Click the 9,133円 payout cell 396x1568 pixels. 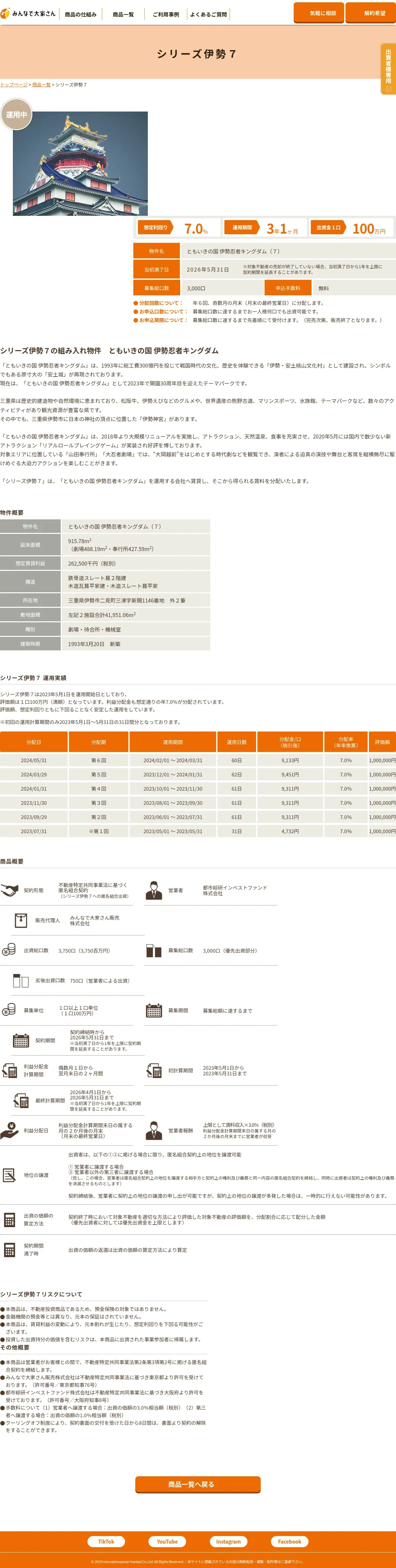tap(290, 760)
